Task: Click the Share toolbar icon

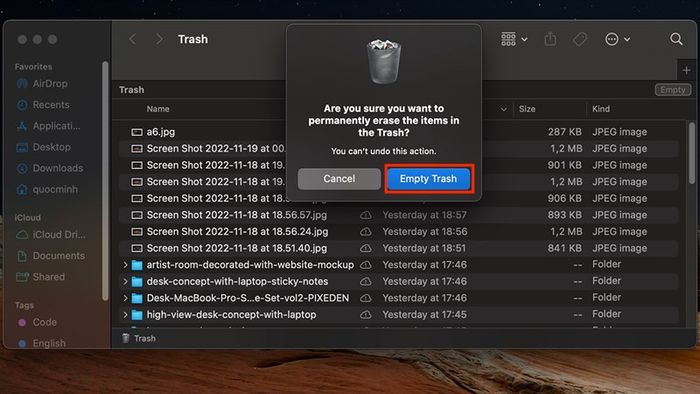Action: 550,39
